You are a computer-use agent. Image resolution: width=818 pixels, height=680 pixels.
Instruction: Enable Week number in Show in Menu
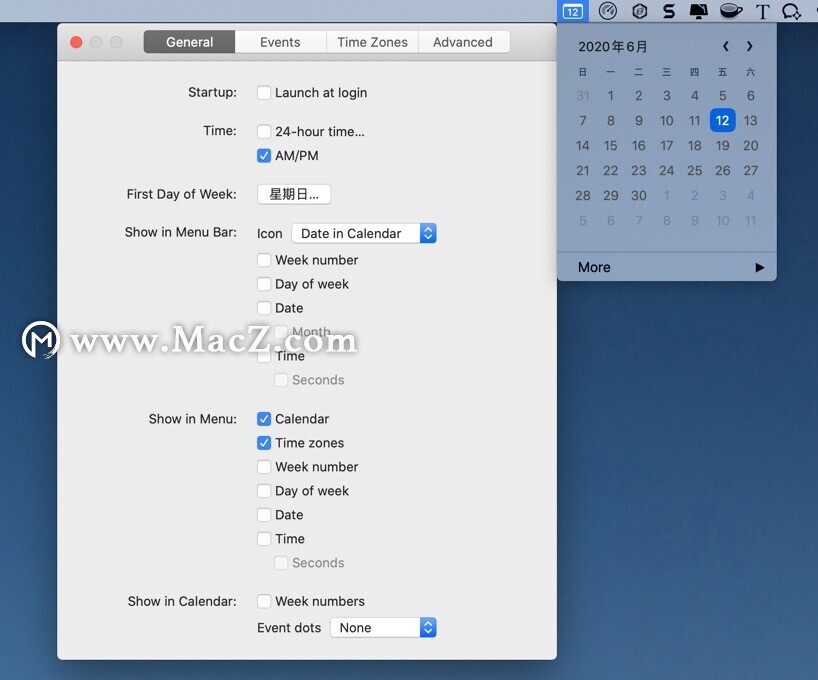tap(264, 467)
